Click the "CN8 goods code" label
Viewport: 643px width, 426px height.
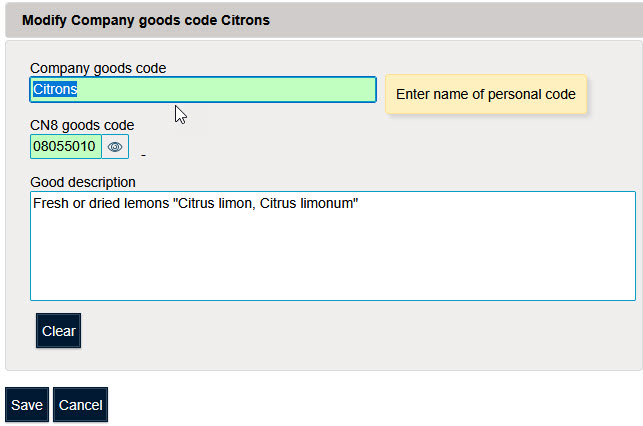(82, 125)
